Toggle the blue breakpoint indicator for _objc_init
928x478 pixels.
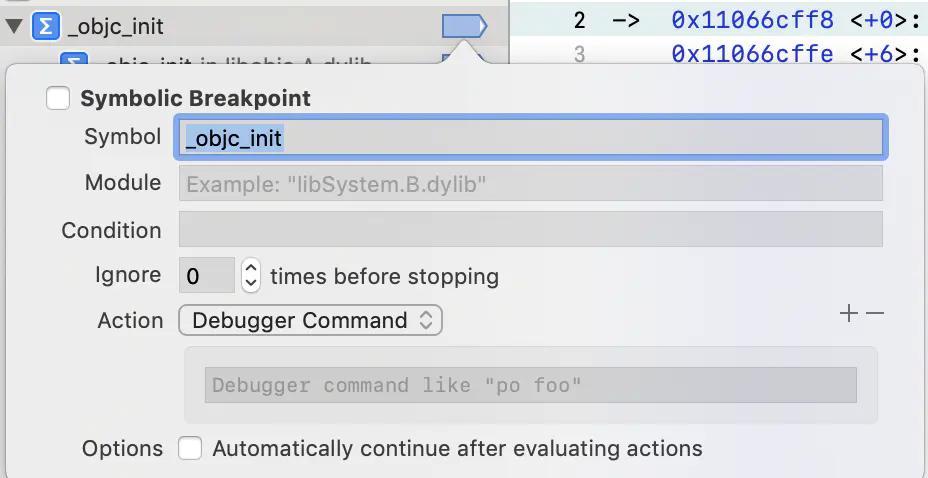click(x=465, y=27)
